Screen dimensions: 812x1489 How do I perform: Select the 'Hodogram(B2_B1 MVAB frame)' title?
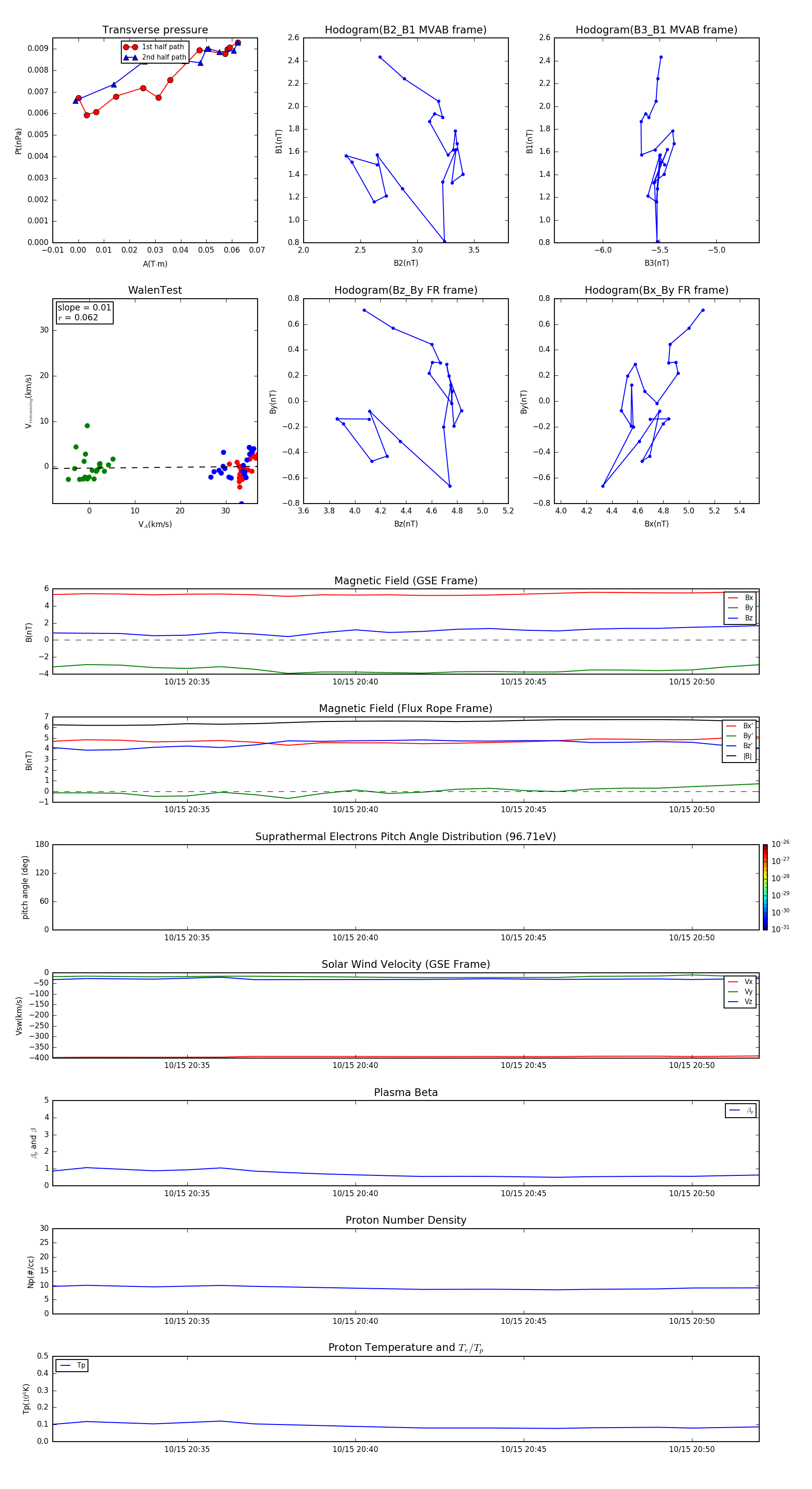406,30
